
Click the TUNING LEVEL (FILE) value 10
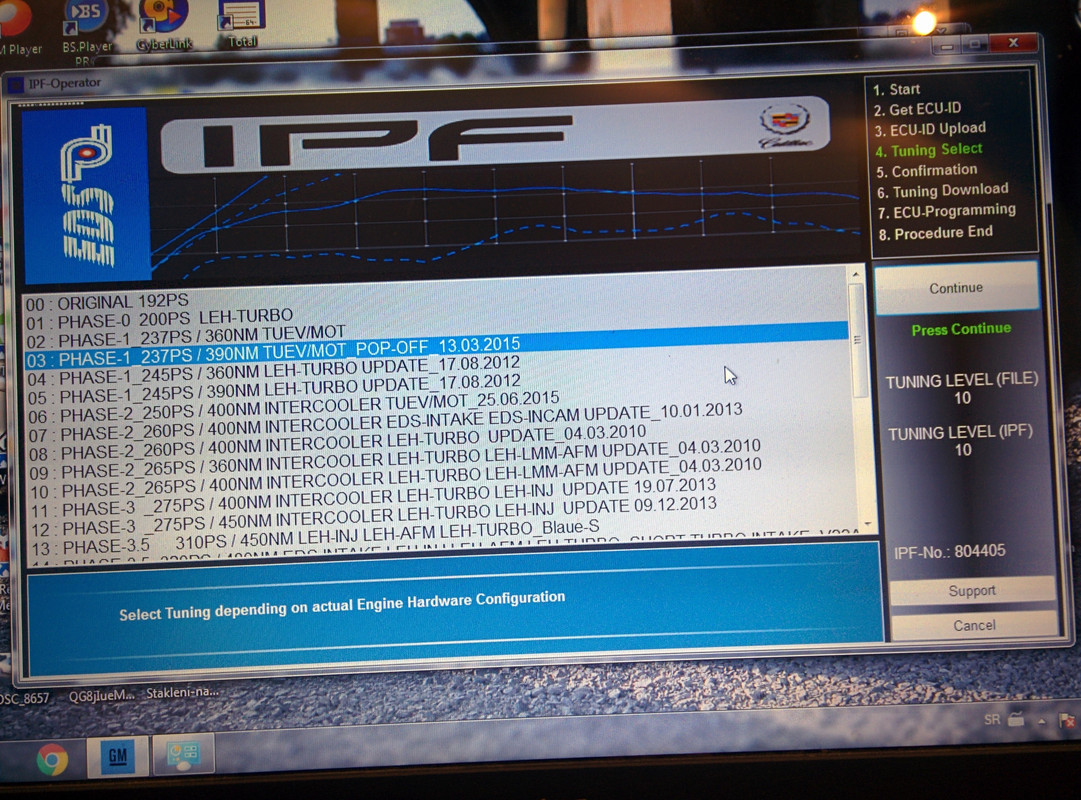coord(962,398)
